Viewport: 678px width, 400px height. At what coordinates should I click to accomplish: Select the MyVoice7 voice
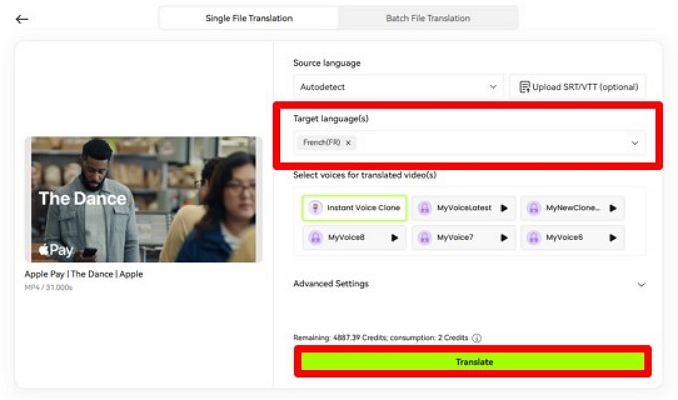[464, 237]
